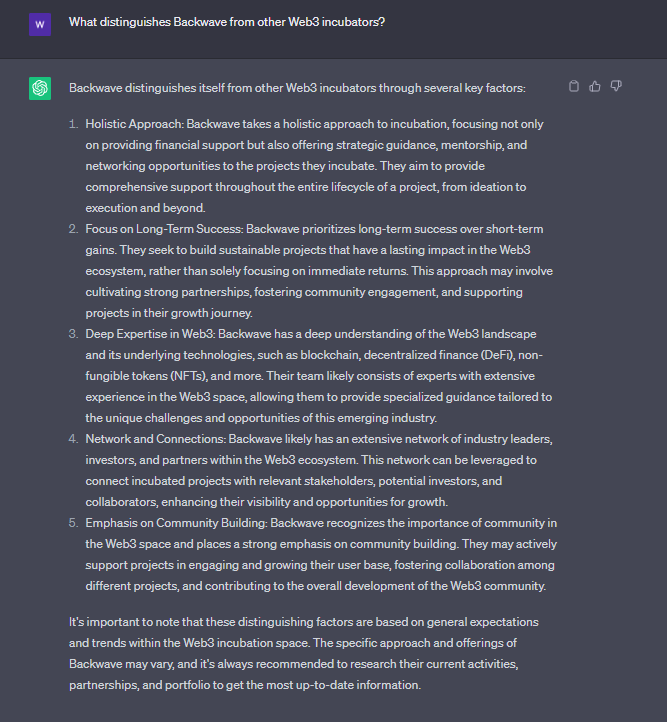Click list number 1 marker

(73, 124)
